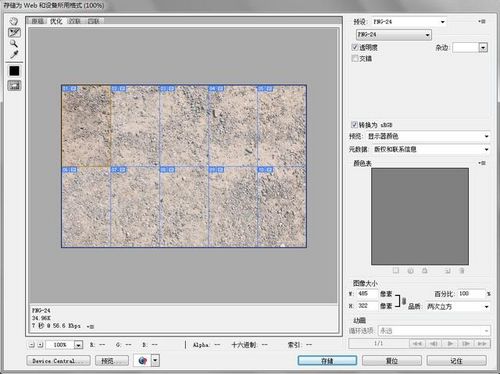Screen dimensions: 500x374
Task: Click the image width W input field
Action: [367, 294]
